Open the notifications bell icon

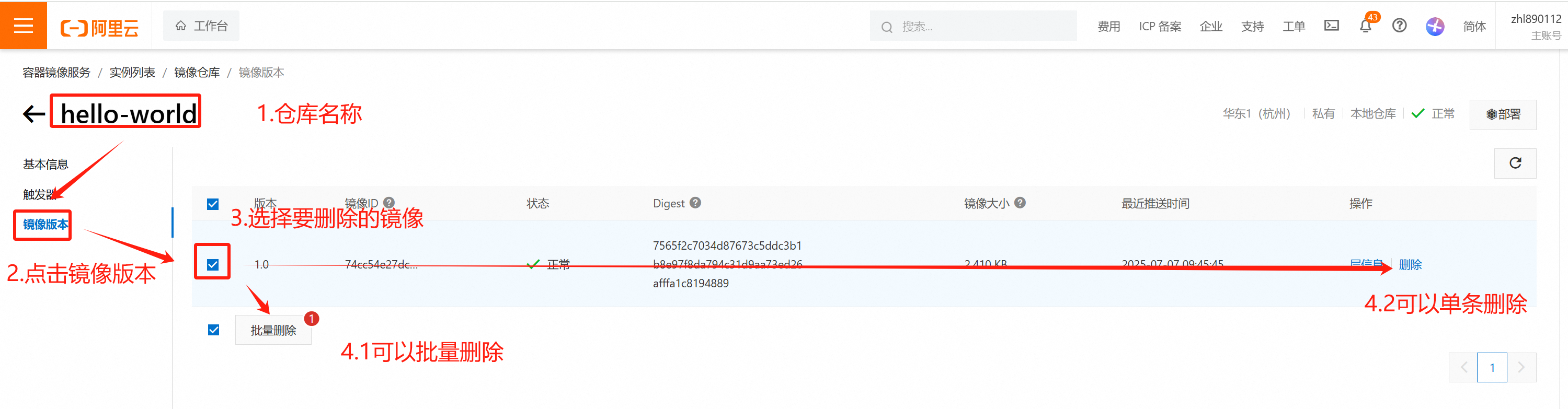1365,26
